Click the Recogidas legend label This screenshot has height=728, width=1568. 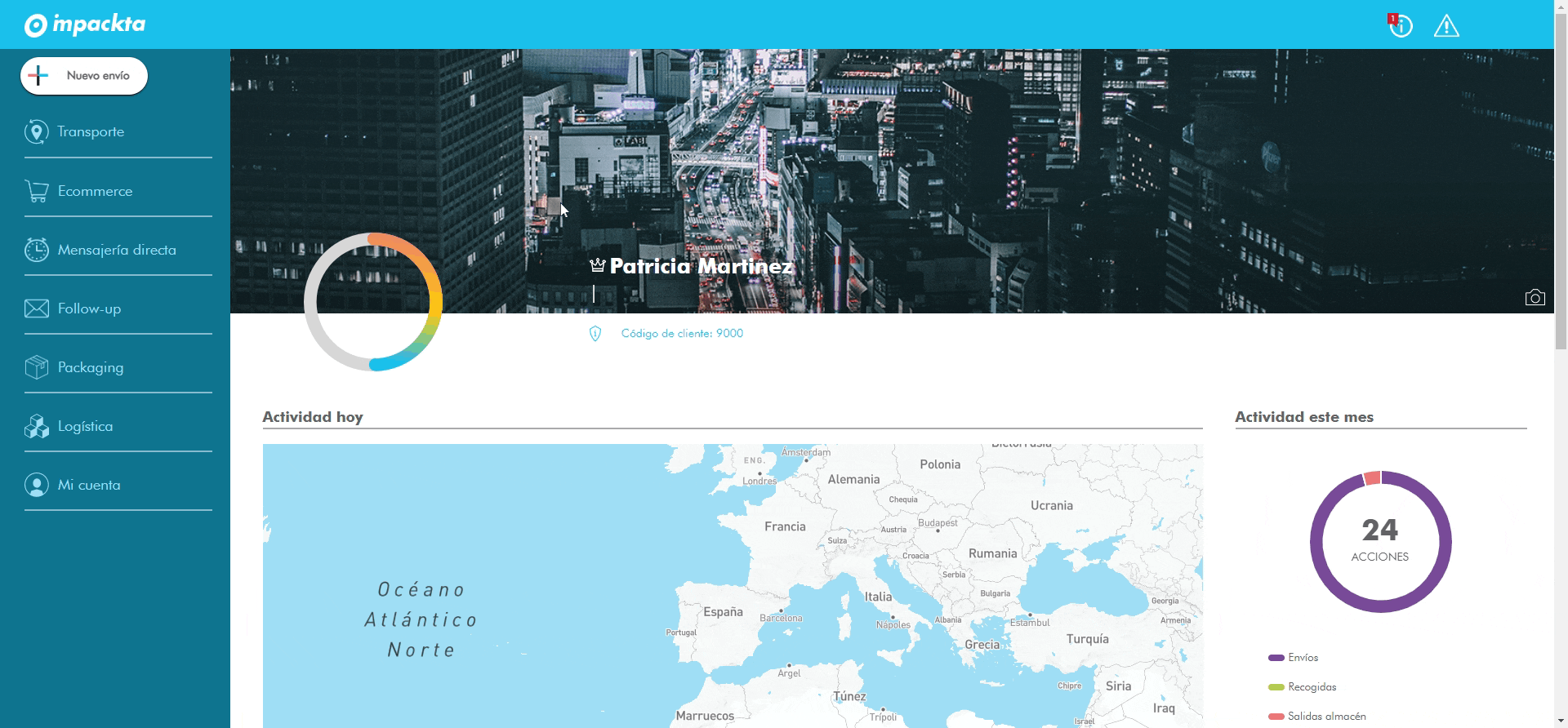1312,687
